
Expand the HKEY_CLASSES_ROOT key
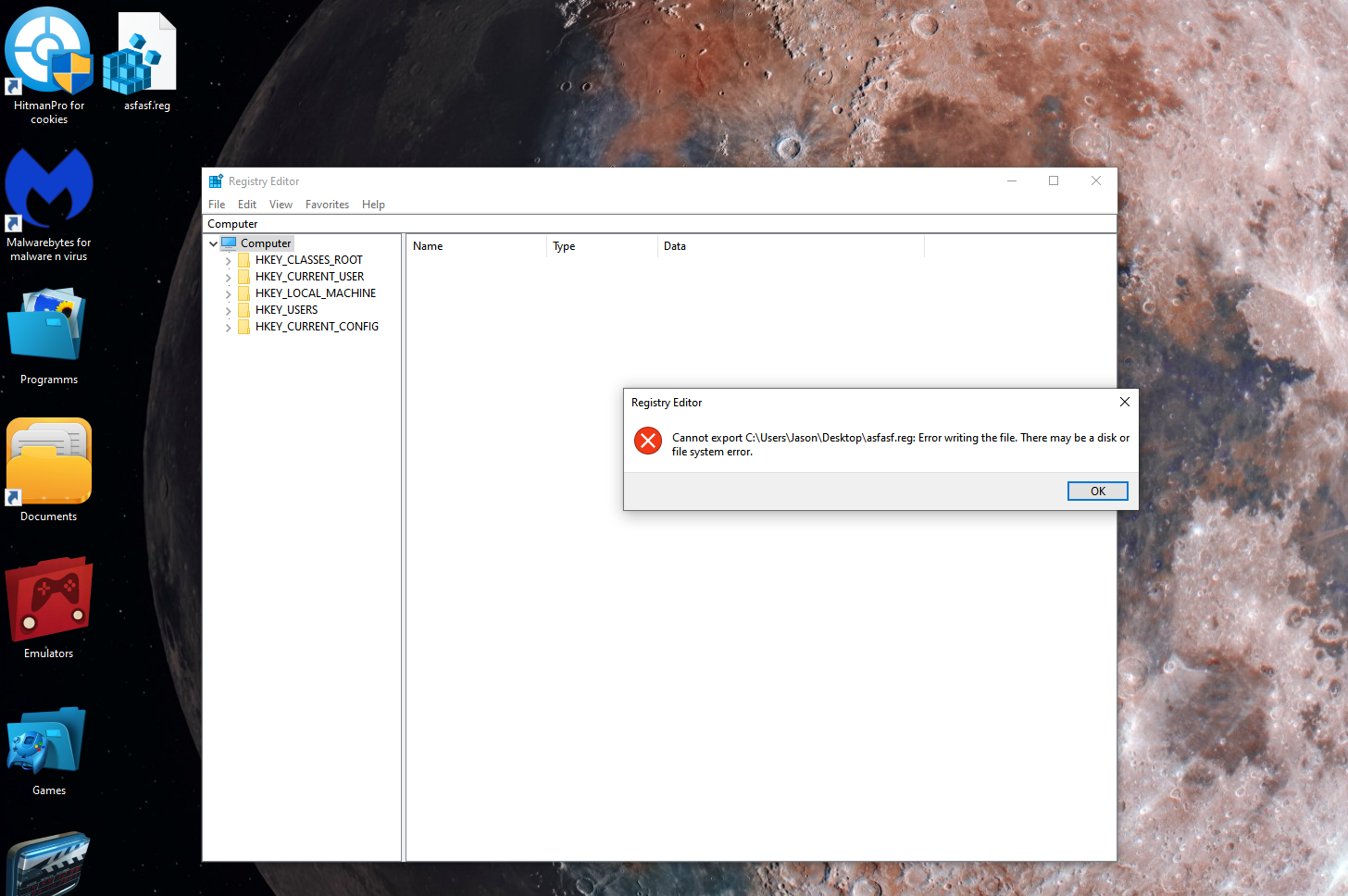[x=229, y=261]
